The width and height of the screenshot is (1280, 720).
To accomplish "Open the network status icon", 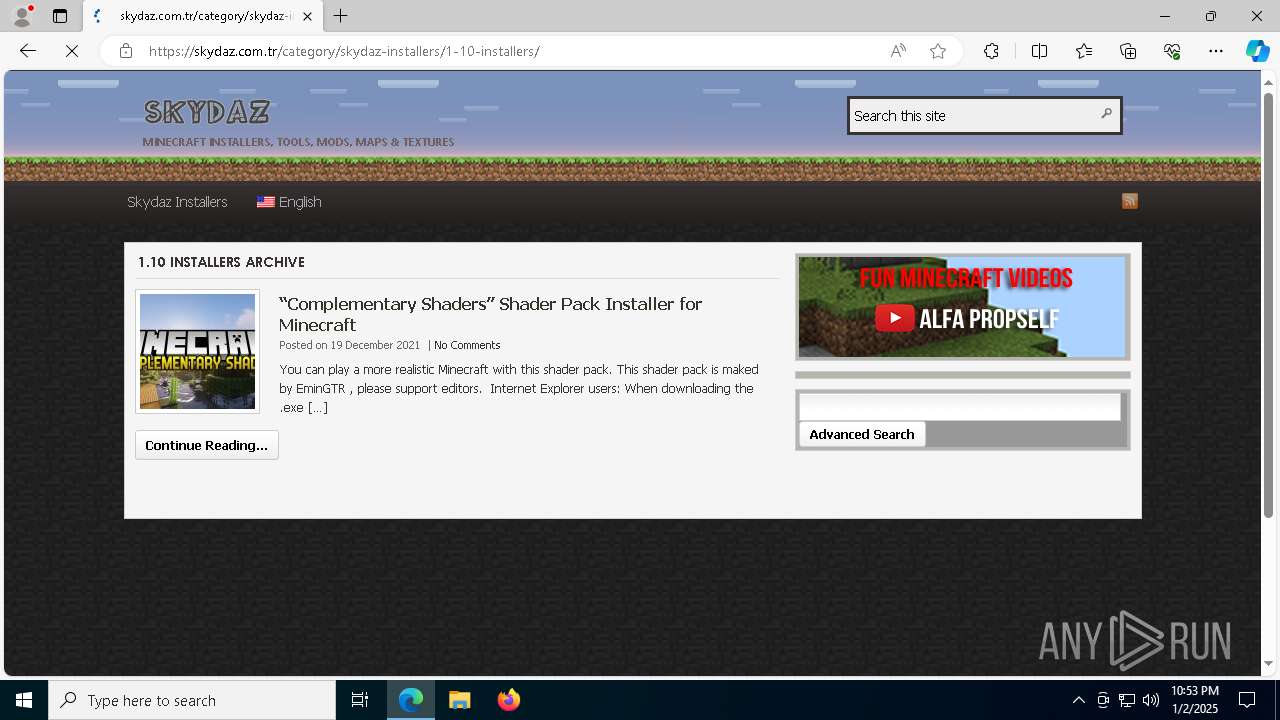I will click(x=1127, y=700).
